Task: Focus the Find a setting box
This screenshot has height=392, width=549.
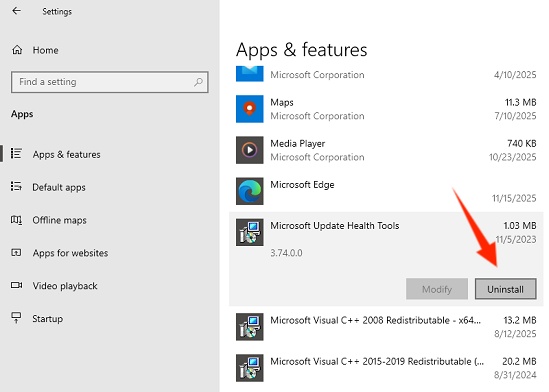Action: [110, 82]
